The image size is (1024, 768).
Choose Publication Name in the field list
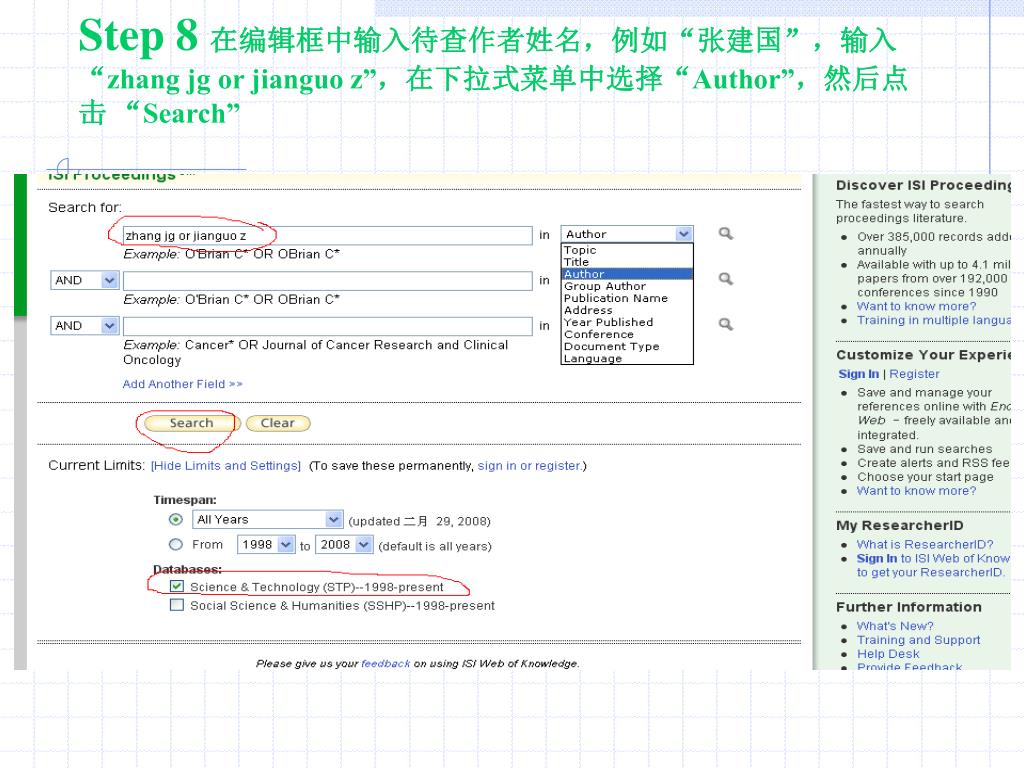[x=627, y=298]
